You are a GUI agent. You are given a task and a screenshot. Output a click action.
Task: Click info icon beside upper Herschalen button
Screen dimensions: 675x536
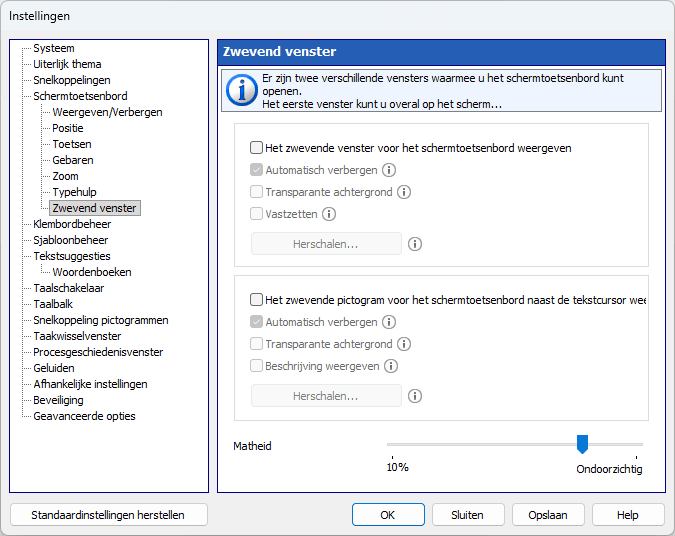click(415, 244)
